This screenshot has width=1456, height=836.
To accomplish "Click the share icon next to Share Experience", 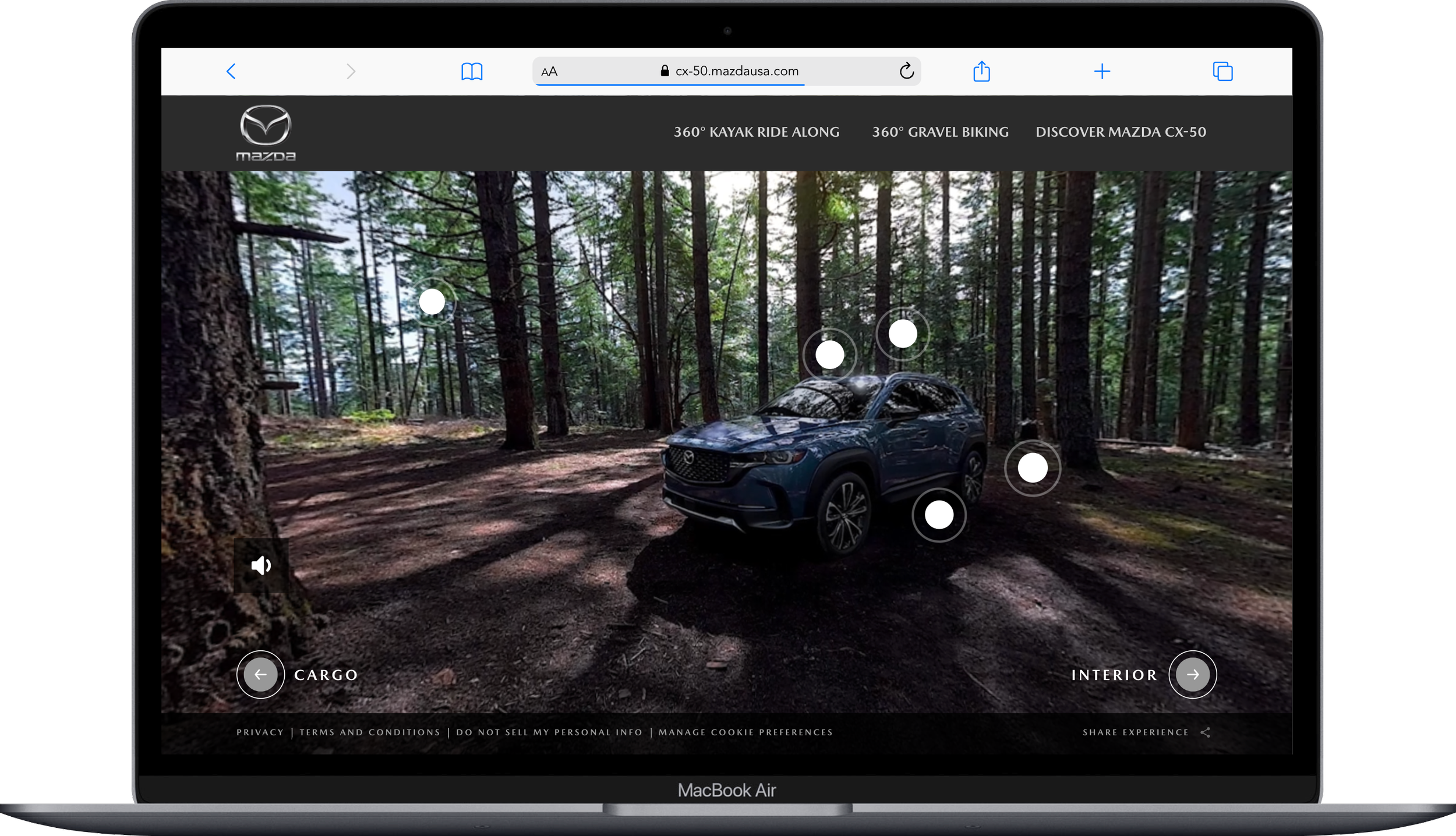I will [x=1206, y=732].
